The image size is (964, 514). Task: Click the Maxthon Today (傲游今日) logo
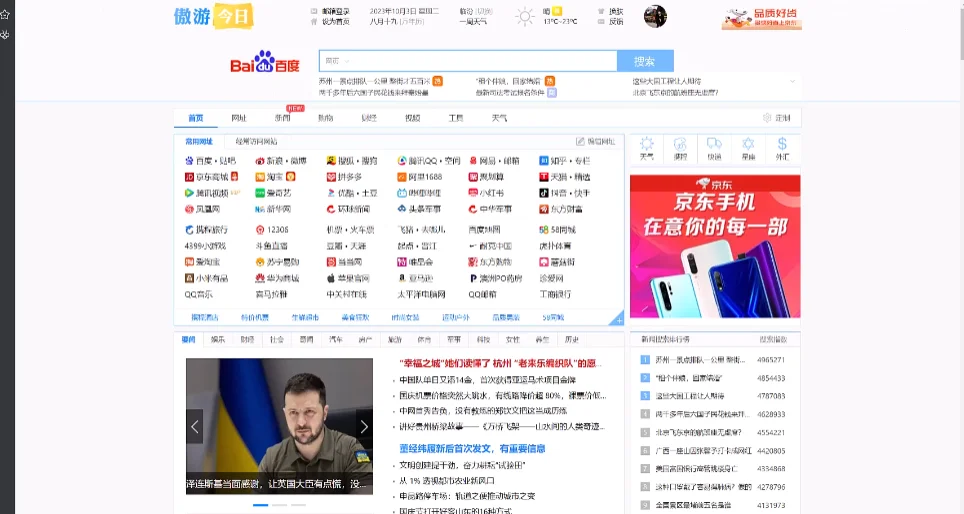(x=213, y=17)
